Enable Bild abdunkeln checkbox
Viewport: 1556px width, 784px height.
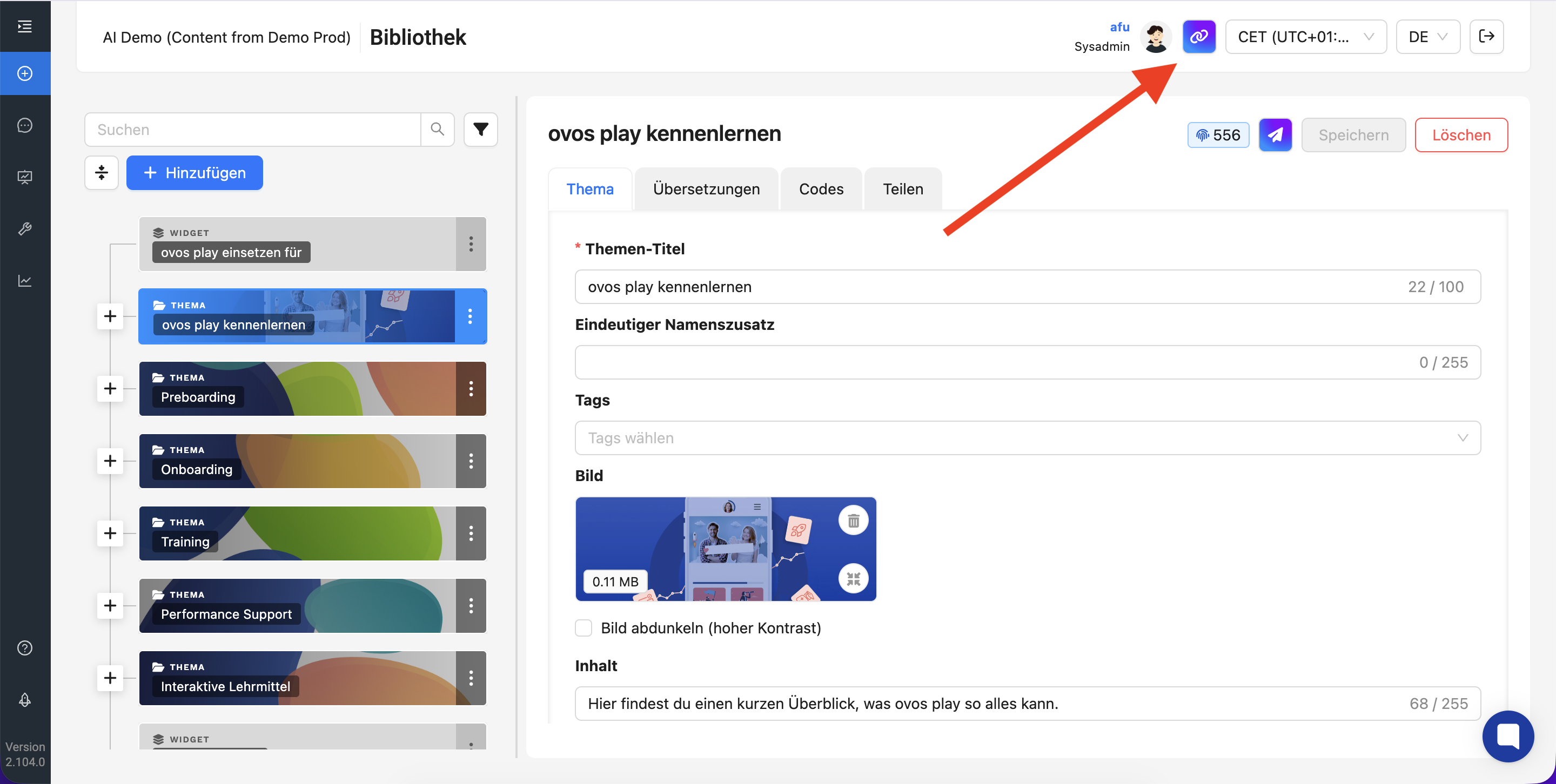[583, 627]
